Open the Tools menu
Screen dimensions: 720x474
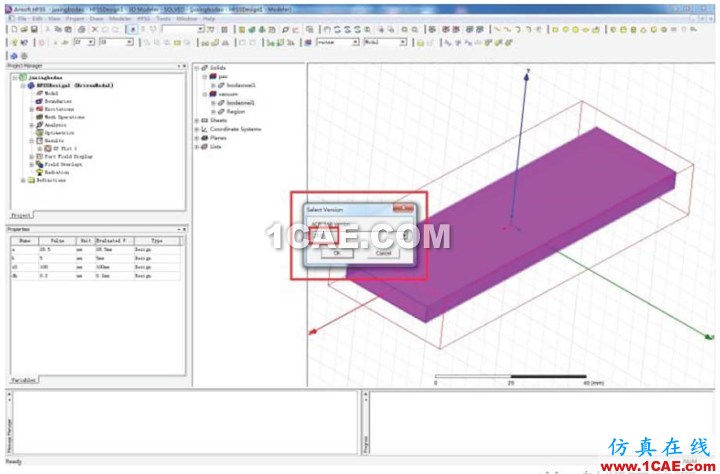[163, 19]
